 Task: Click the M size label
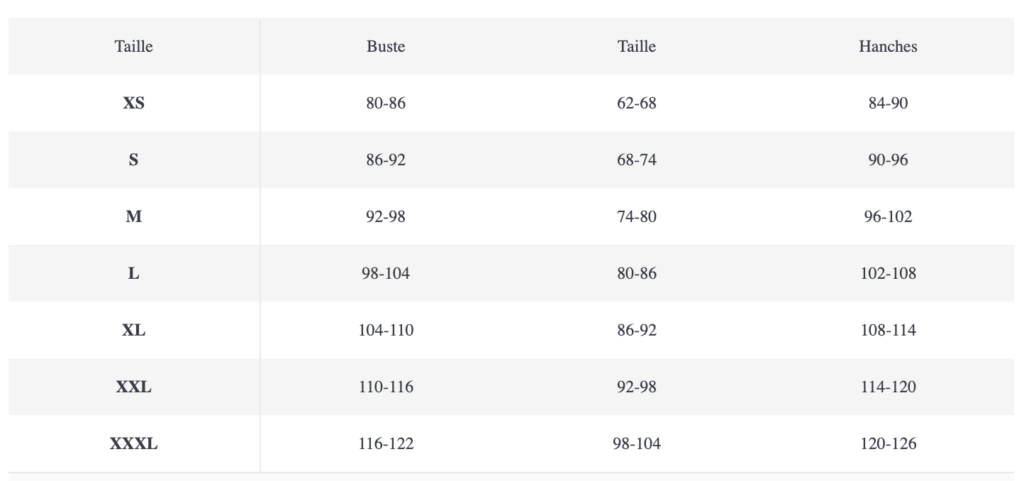coord(134,216)
